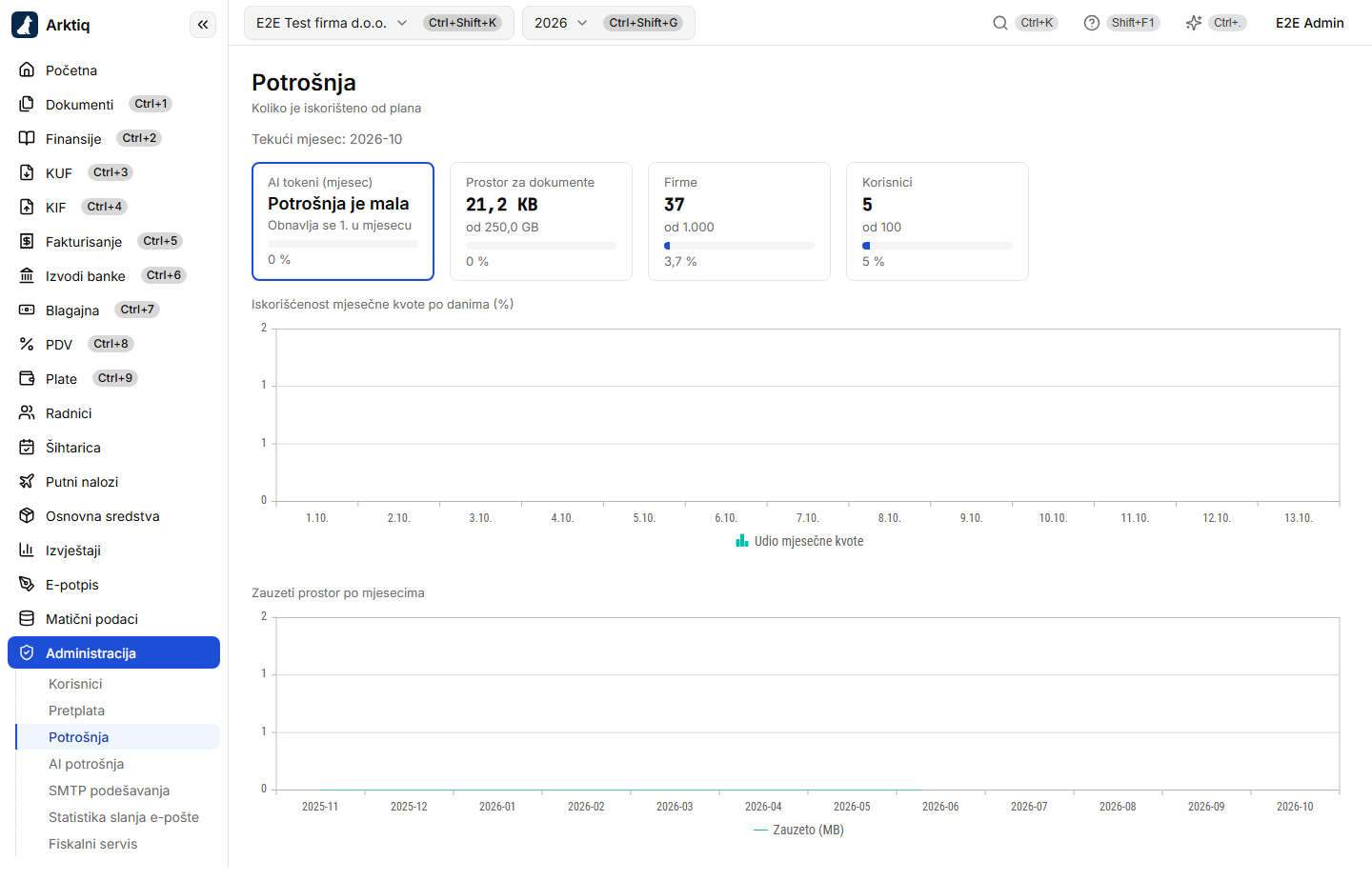Collapse the Administracija menu section
The height and width of the screenshot is (881, 1372).
[x=114, y=652]
